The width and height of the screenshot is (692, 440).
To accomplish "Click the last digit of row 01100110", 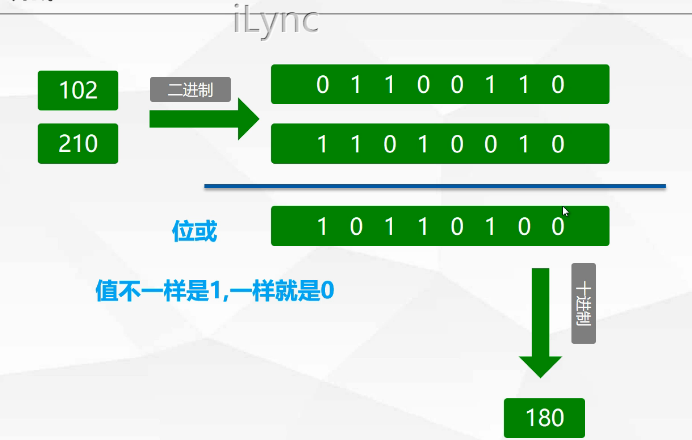I will coord(558,85).
